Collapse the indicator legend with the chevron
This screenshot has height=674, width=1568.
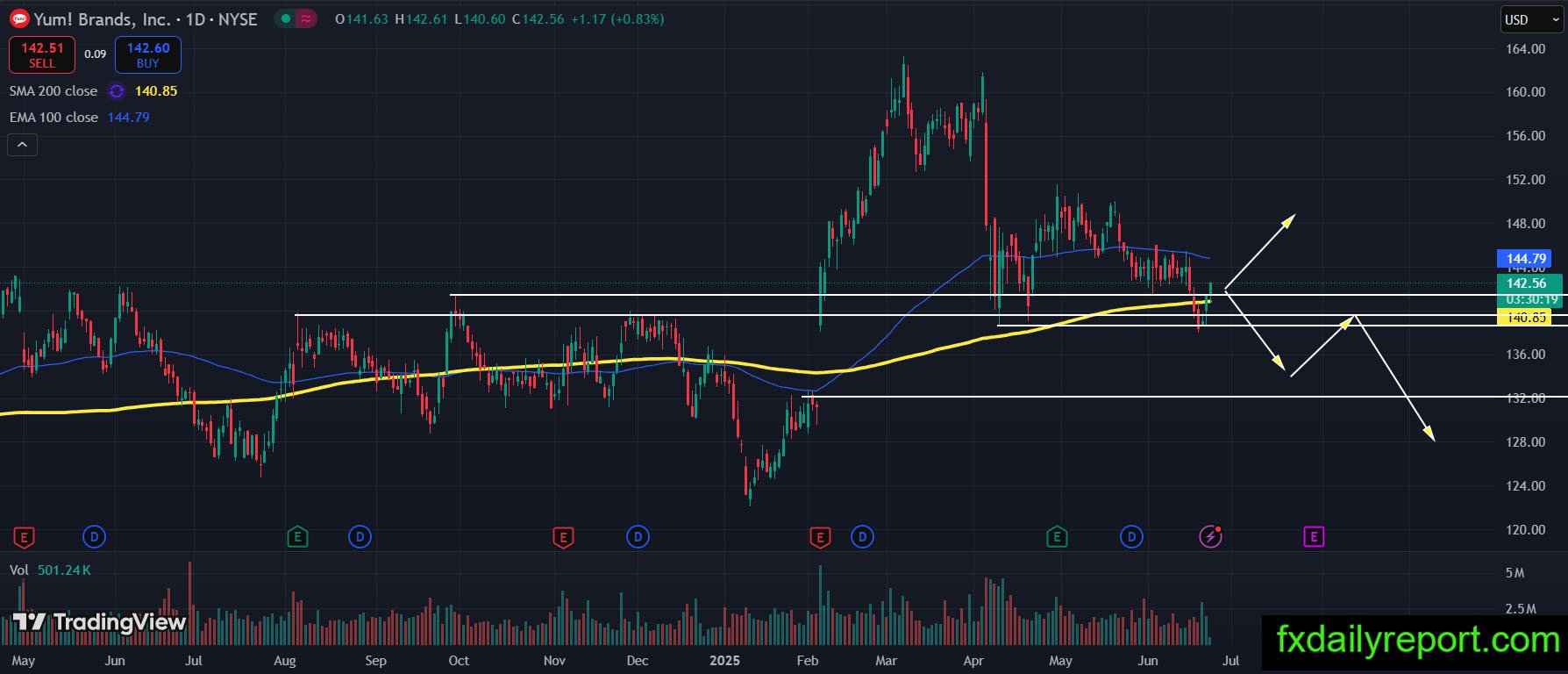pyautogui.click(x=23, y=145)
